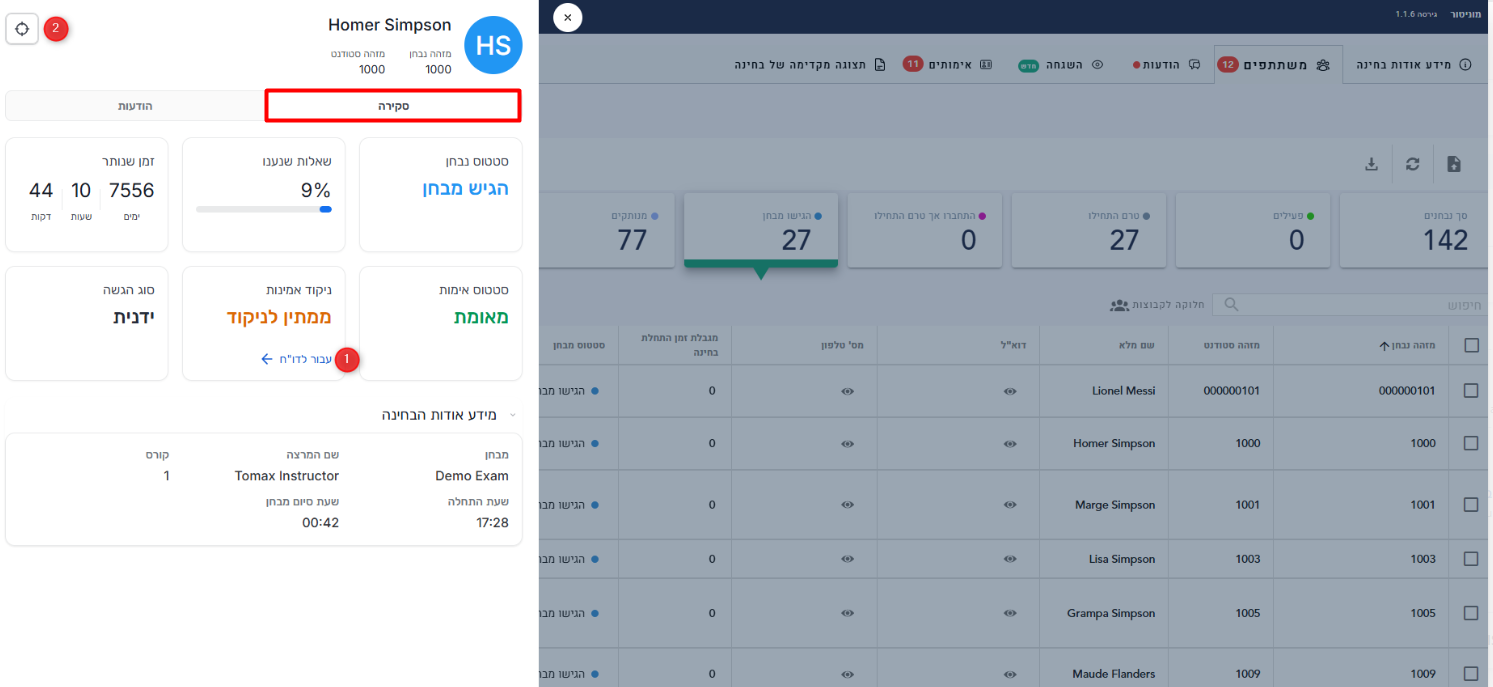Click the name Maude Flanders in the table
The width and height of the screenshot is (1493, 687).
pos(1114,674)
